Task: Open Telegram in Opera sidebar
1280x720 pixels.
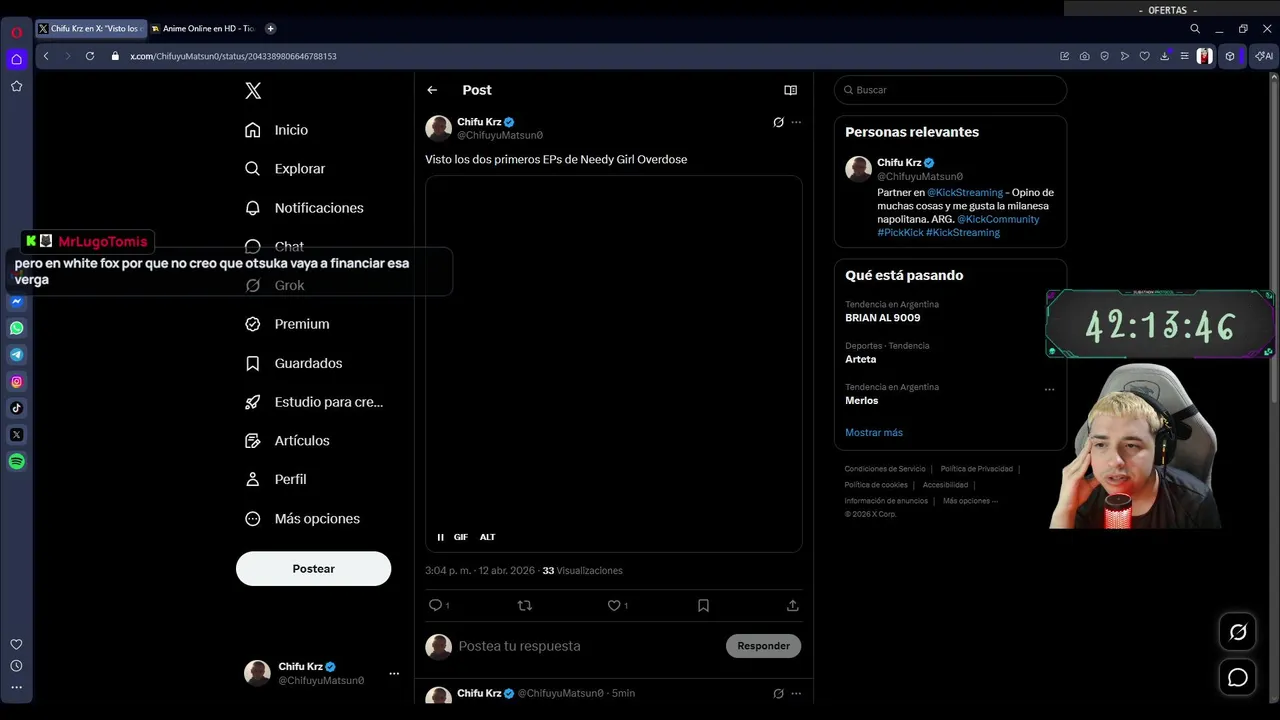Action: pyautogui.click(x=17, y=355)
